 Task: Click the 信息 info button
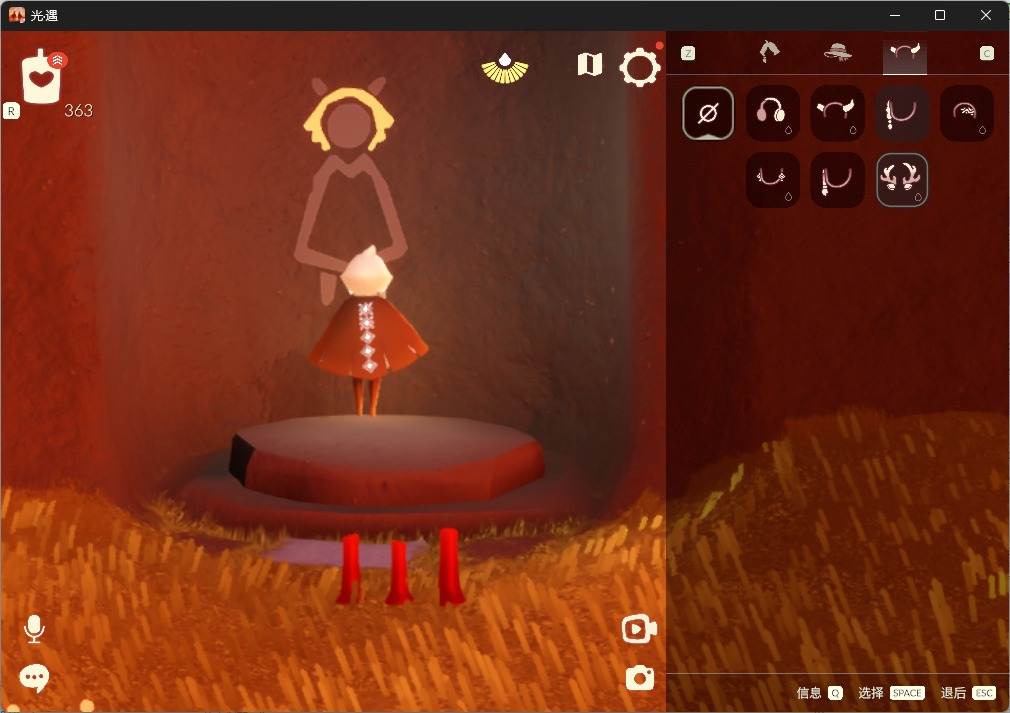click(819, 692)
